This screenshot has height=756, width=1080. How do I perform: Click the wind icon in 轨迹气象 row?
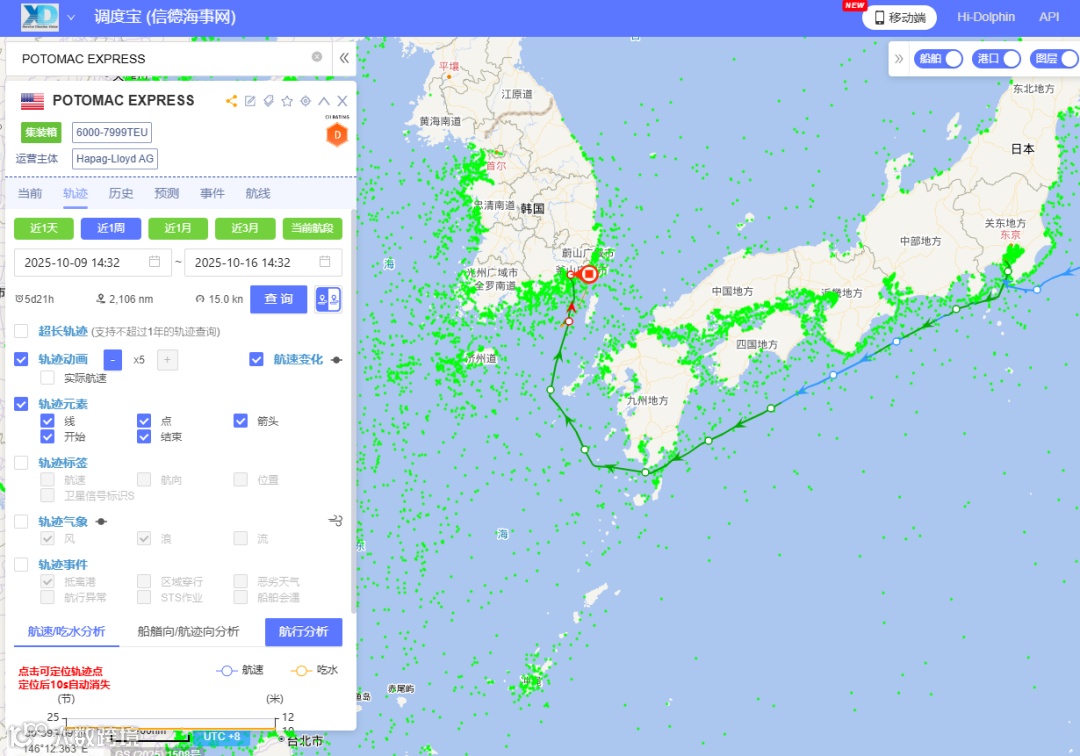(335, 521)
